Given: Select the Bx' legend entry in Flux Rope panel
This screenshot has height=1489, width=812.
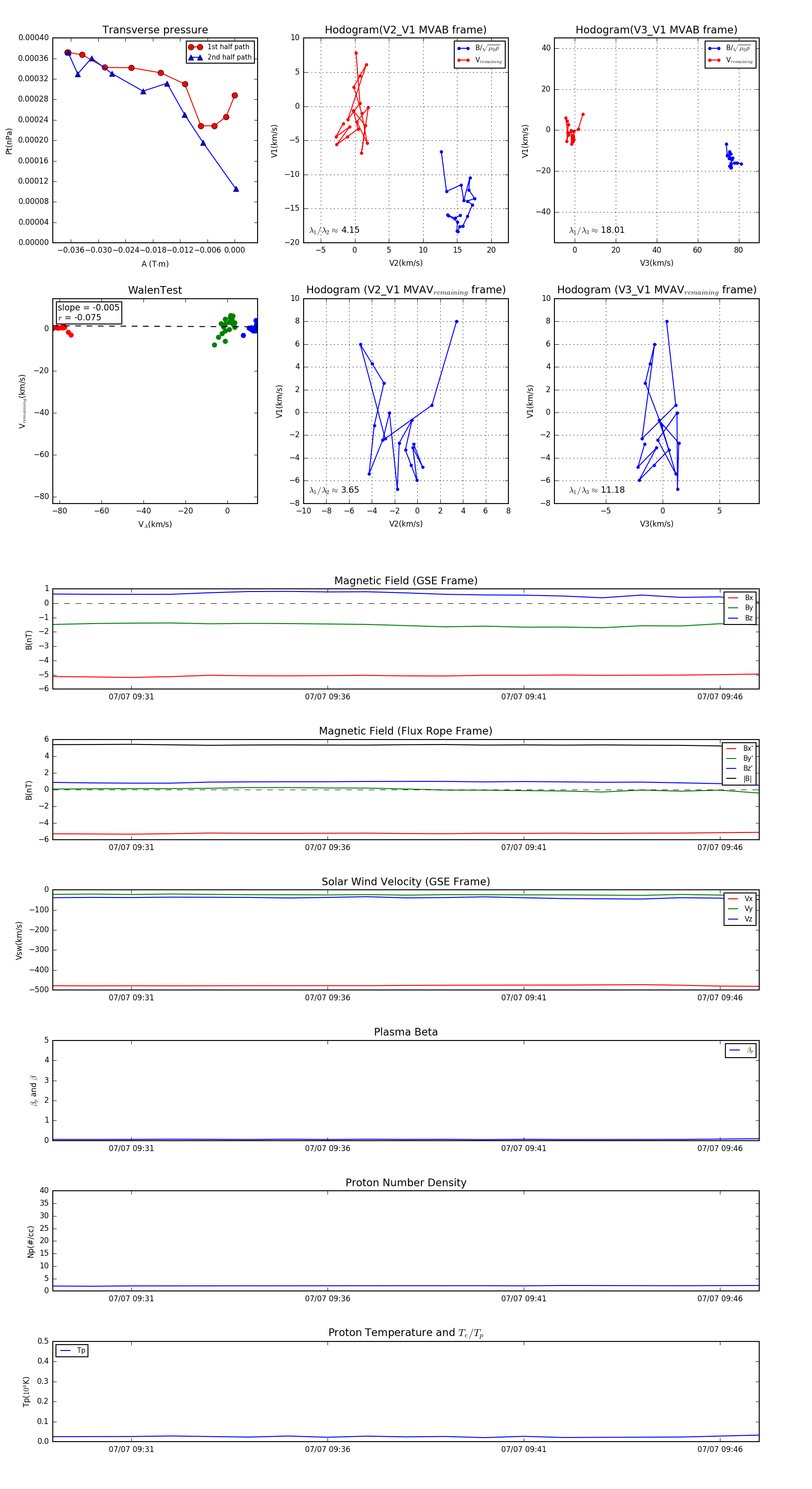Looking at the screenshot, I should 739,749.
